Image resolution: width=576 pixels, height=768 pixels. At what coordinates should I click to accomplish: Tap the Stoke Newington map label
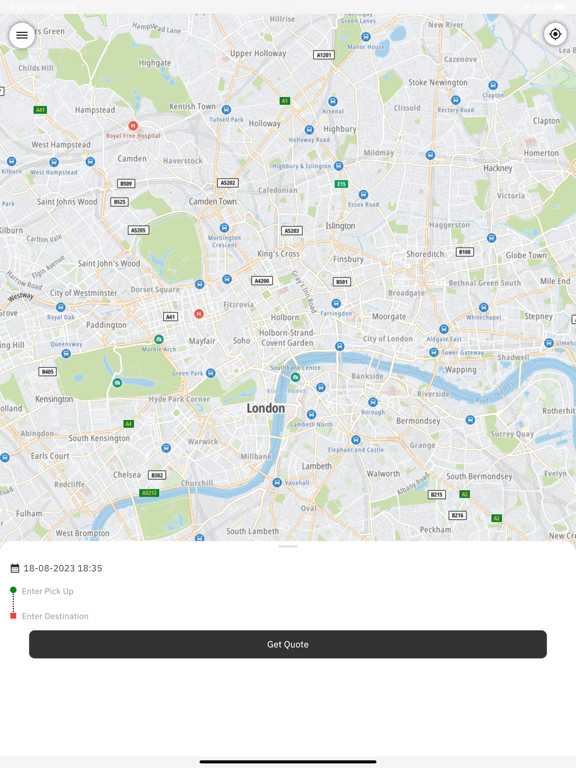click(438, 82)
